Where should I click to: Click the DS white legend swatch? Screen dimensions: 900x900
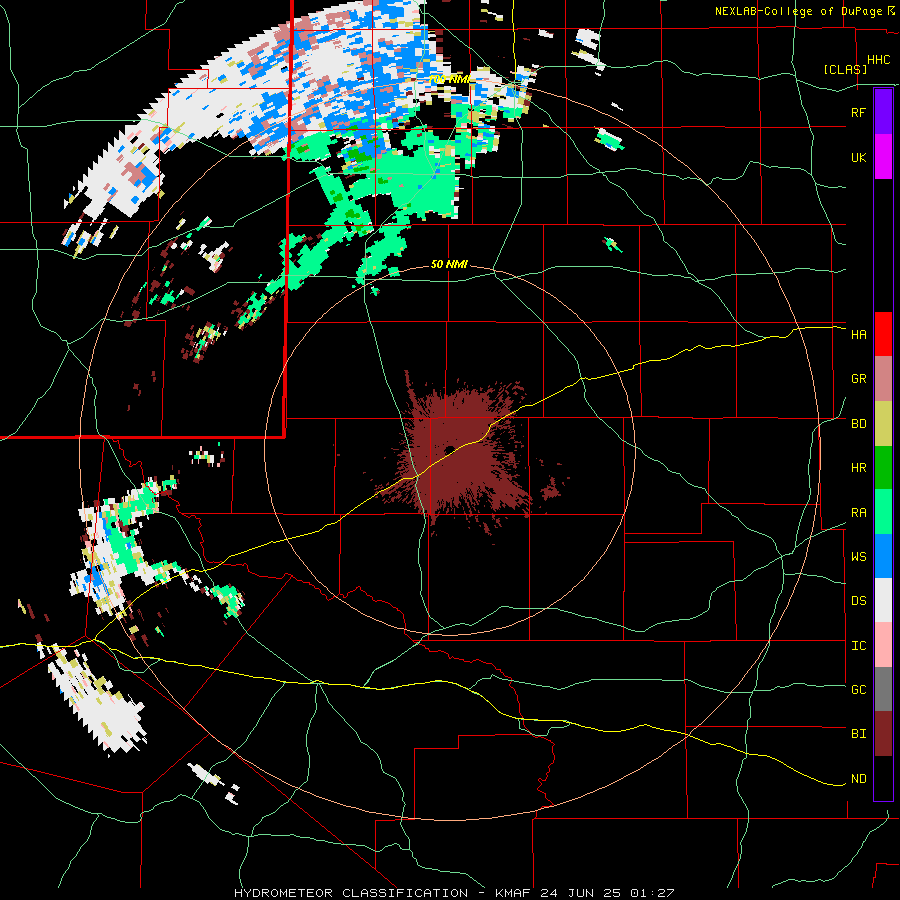tap(883, 600)
